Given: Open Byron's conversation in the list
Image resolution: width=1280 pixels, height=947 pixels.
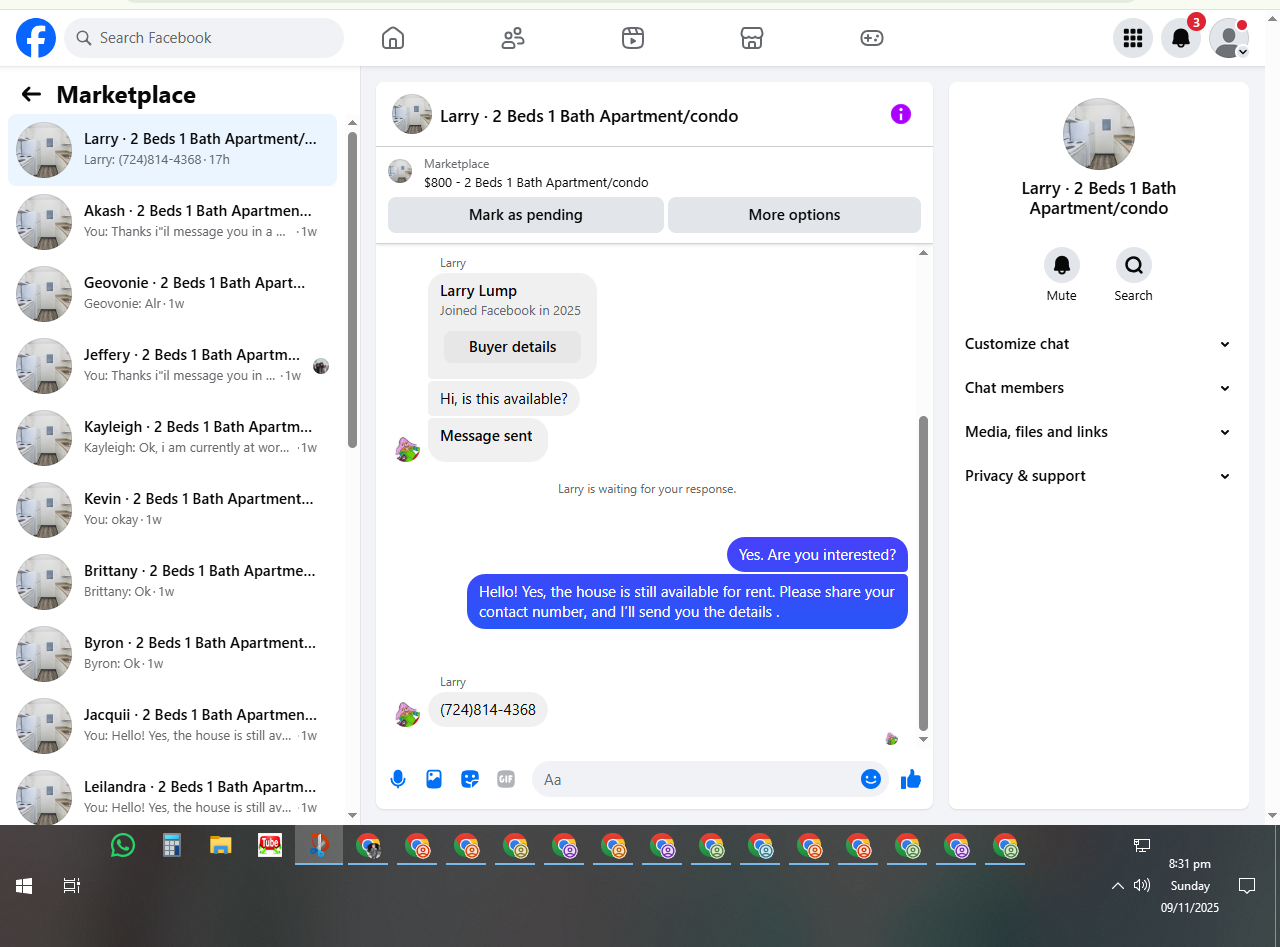Looking at the screenshot, I should (172, 654).
